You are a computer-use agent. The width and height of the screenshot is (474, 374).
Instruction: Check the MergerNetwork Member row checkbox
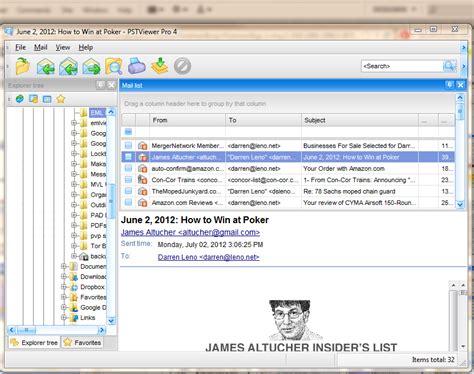128,145
